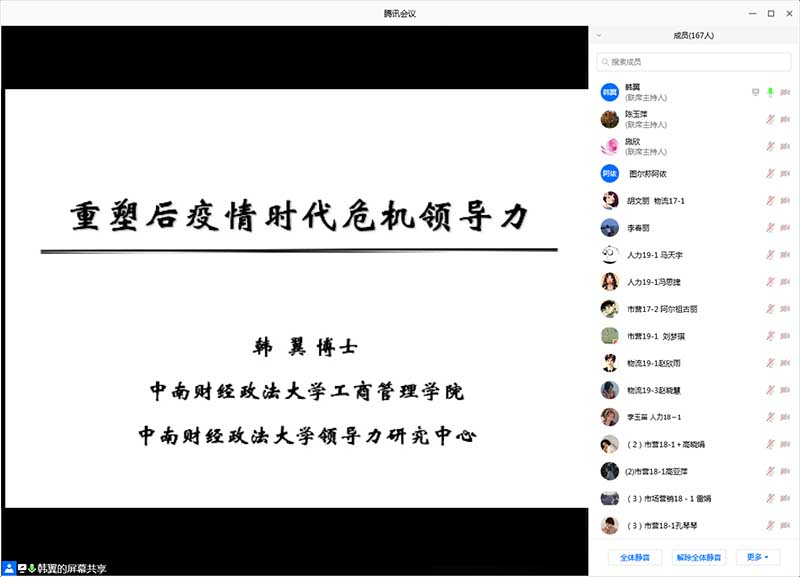This screenshot has width=800, height=577.
Task: Click the blue 阿依 avatar icon
Action: click(x=609, y=173)
